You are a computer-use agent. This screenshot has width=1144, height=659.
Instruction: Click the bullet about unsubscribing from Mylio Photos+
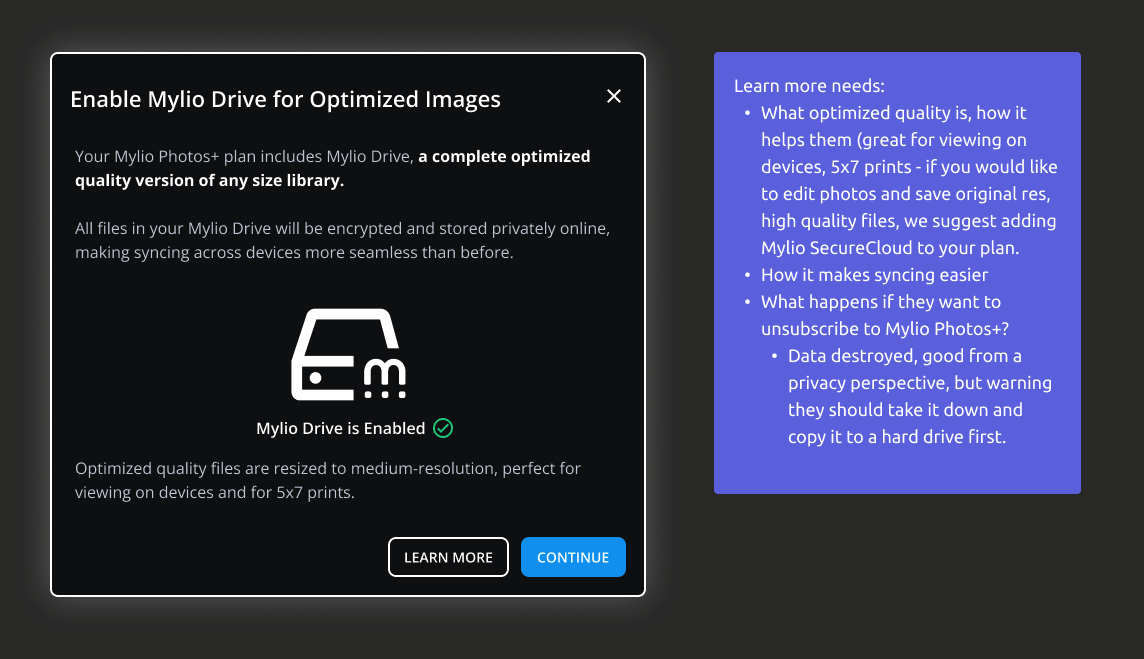pos(885,315)
